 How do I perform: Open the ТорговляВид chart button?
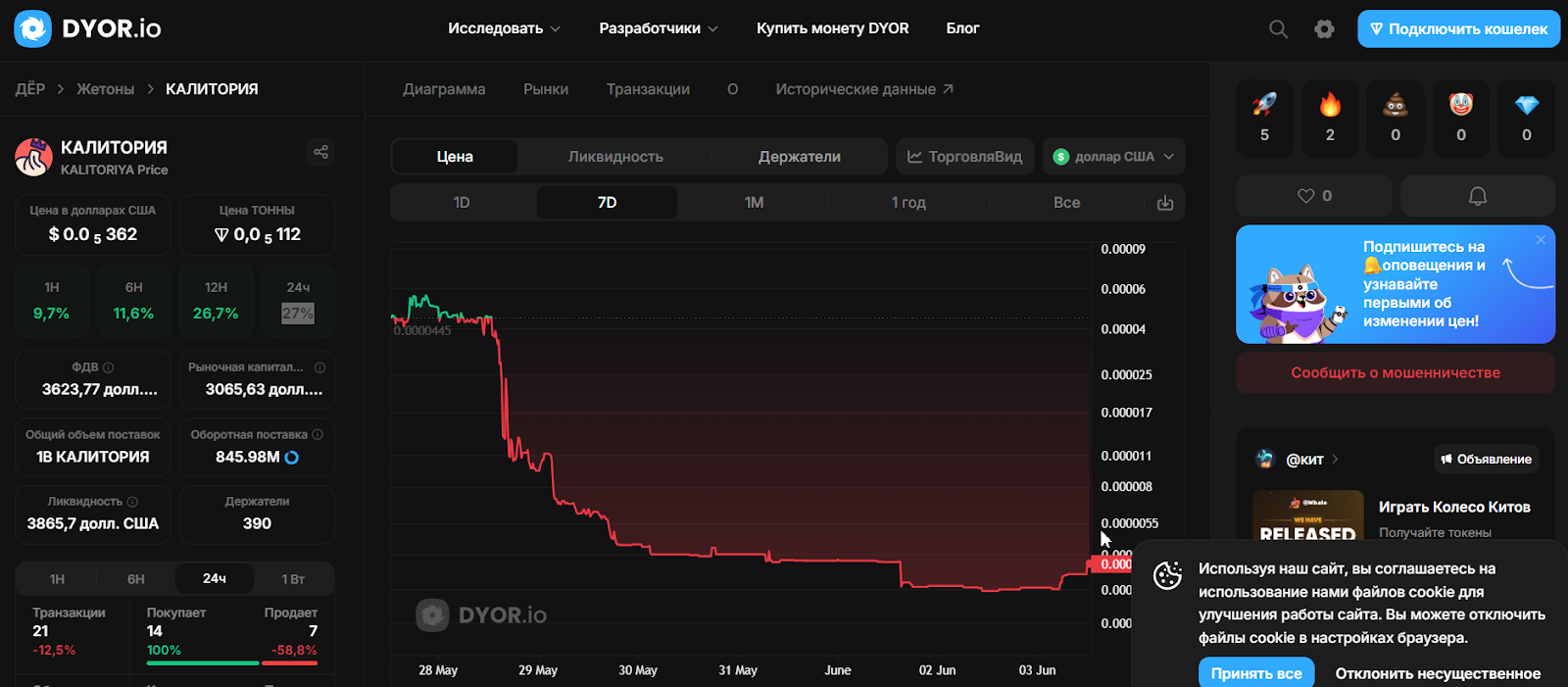(x=965, y=157)
